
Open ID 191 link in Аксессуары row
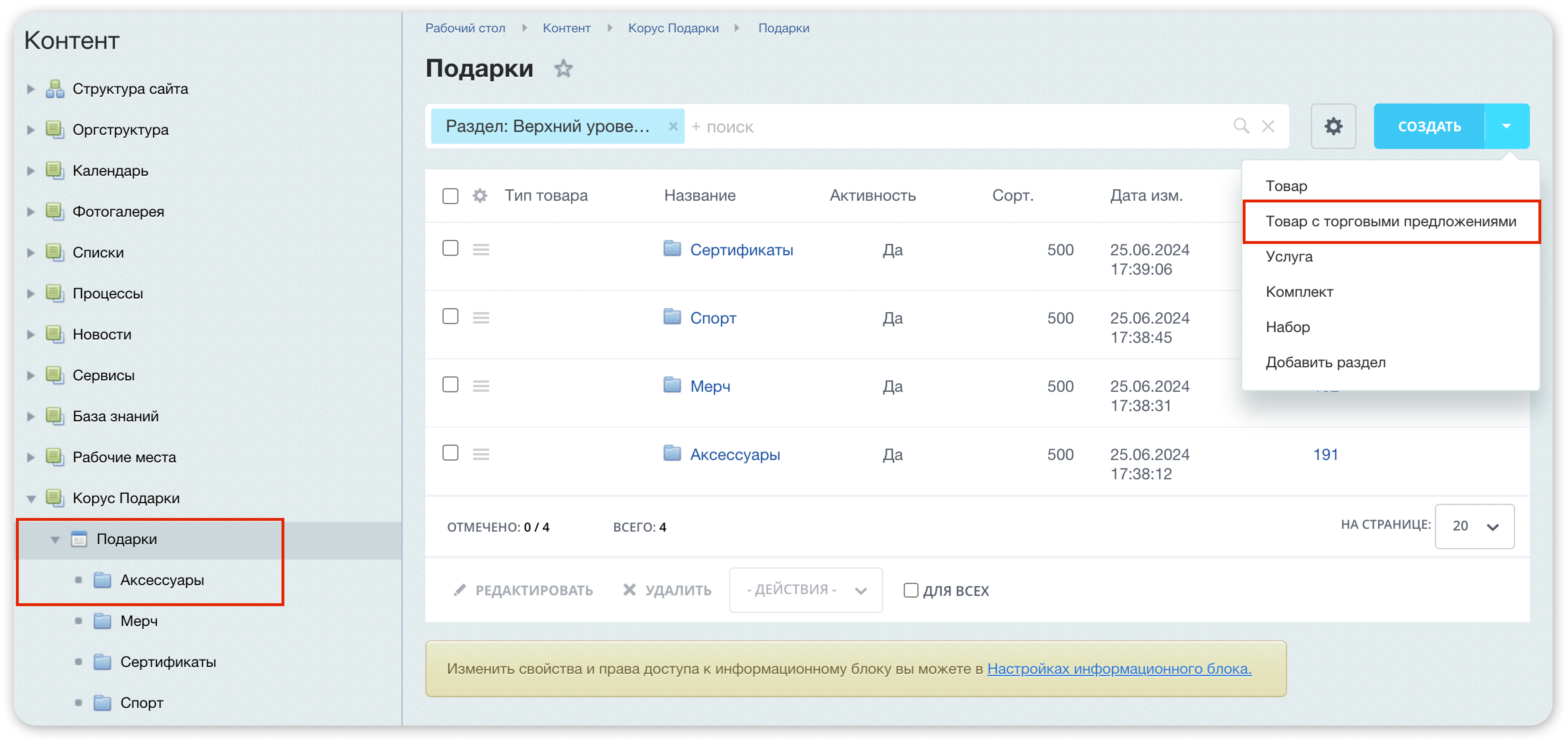[x=1325, y=455]
